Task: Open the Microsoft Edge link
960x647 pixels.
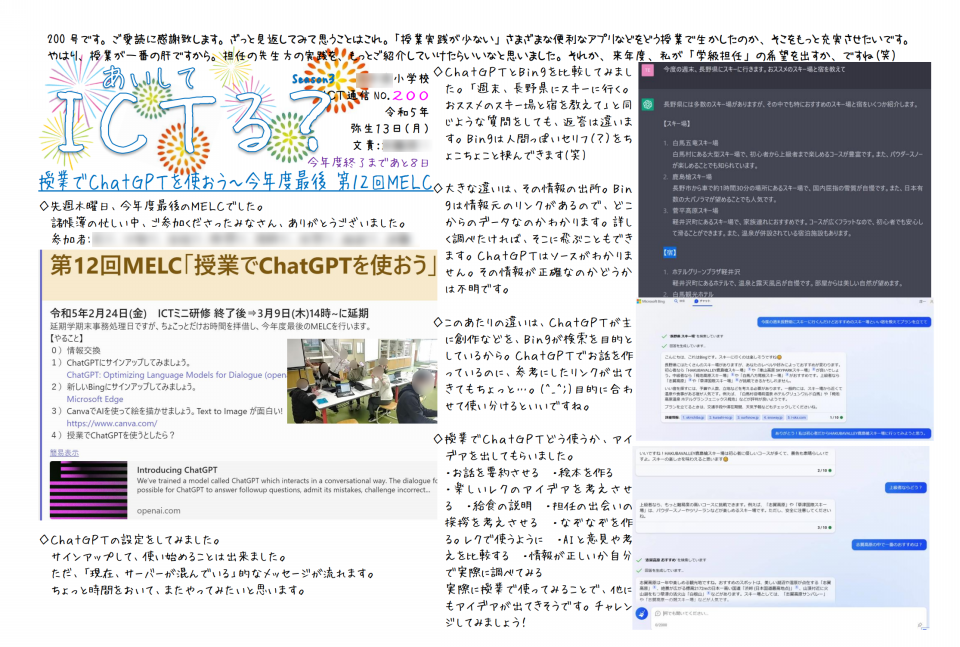Action: pos(95,399)
